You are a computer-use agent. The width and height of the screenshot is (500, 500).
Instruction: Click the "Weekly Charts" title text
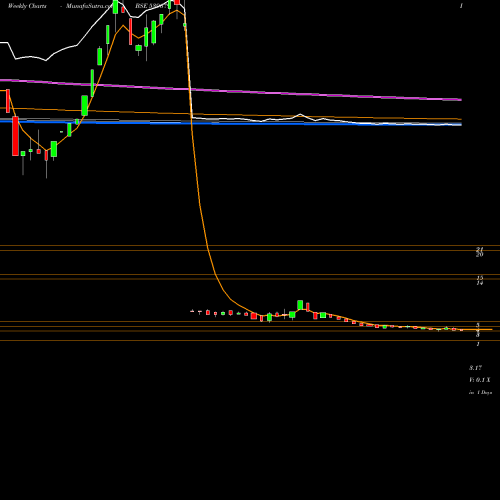point(27,6)
